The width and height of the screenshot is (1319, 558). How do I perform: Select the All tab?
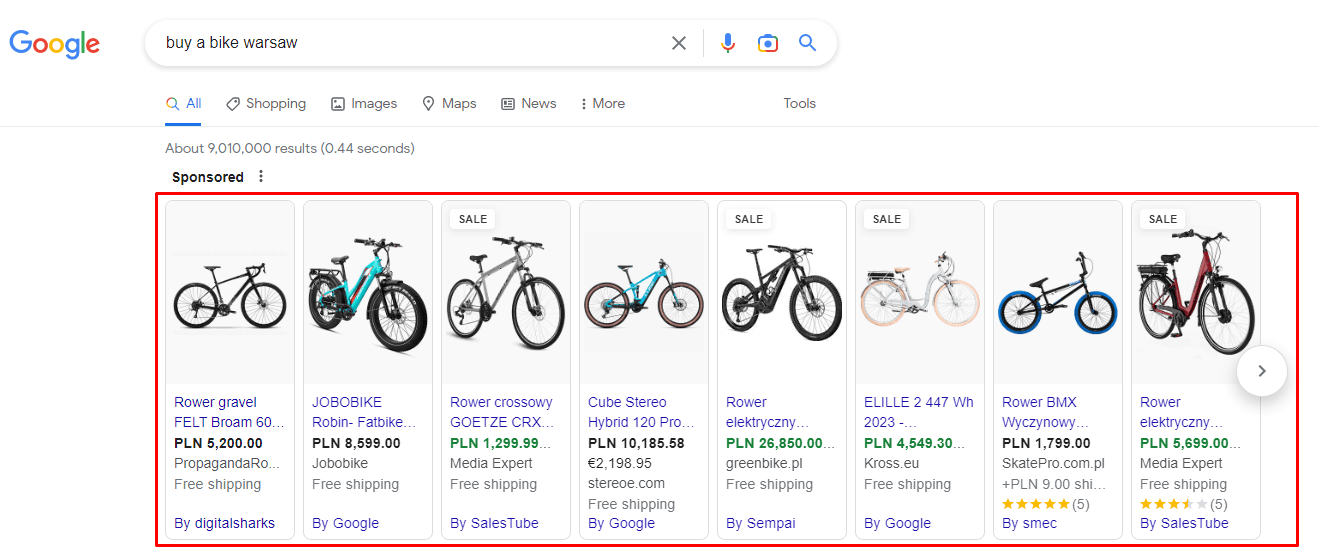[x=184, y=103]
